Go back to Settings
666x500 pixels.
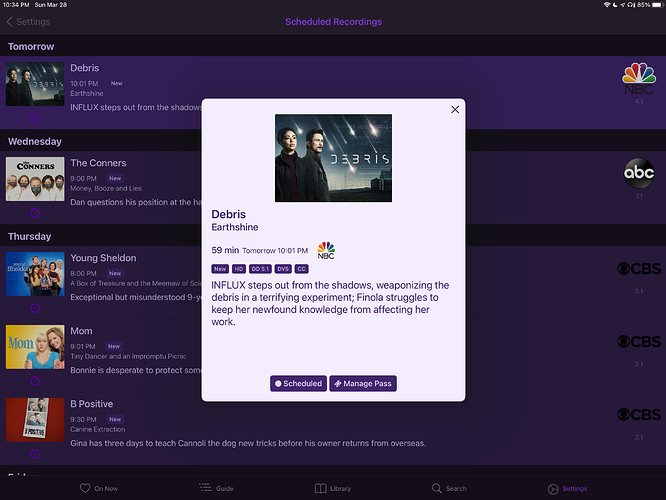(x=28, y=21)
